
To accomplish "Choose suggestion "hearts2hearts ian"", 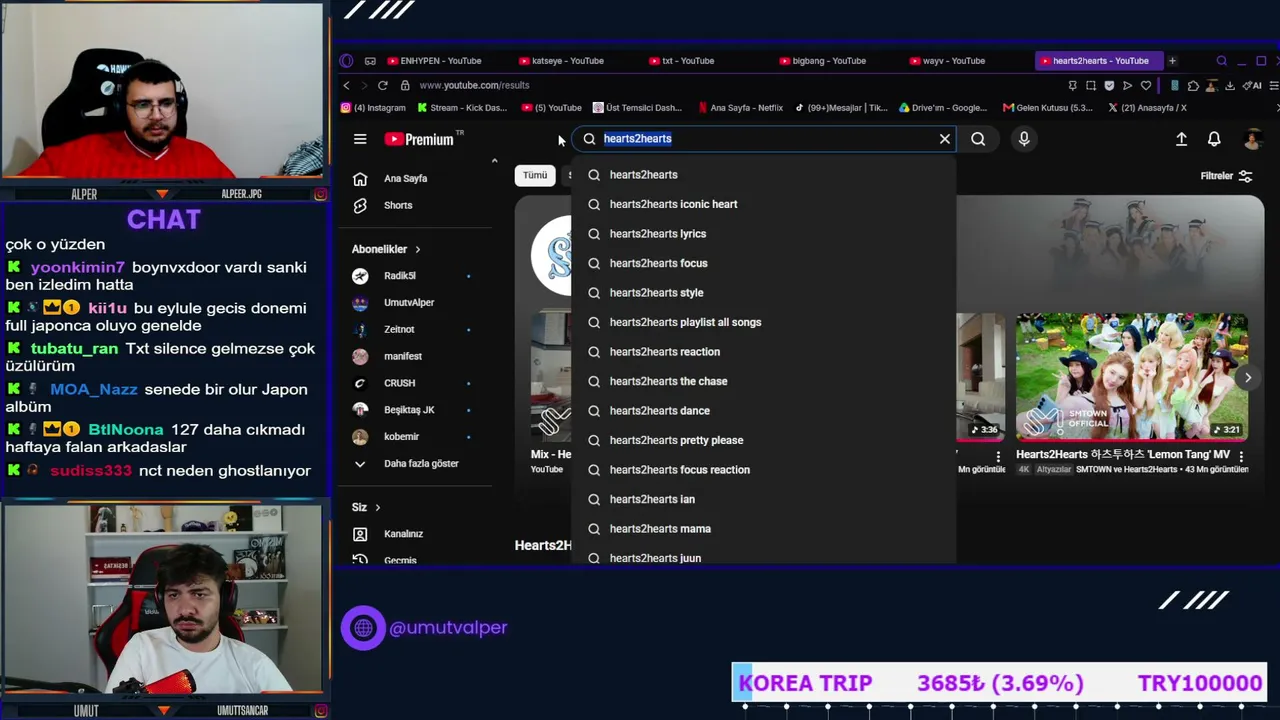I will coord(764,499).
